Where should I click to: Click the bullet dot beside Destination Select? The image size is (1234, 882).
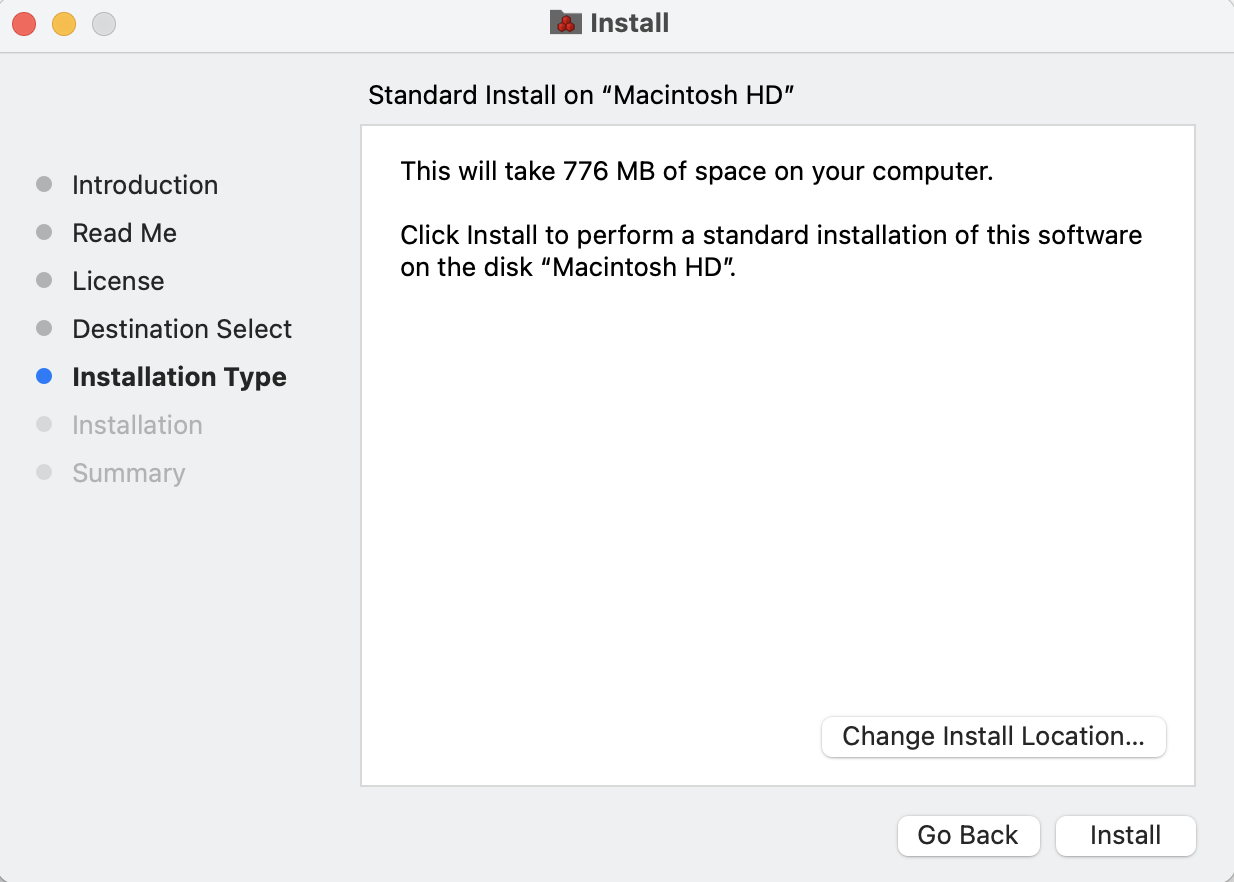[44, 329]
